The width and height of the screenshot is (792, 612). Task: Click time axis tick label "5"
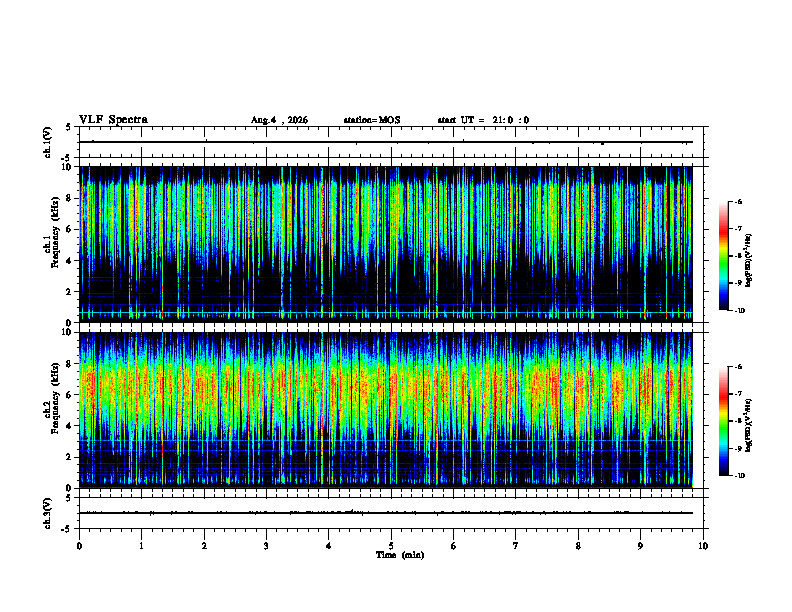pyautogui.click(x=391, y=546)
